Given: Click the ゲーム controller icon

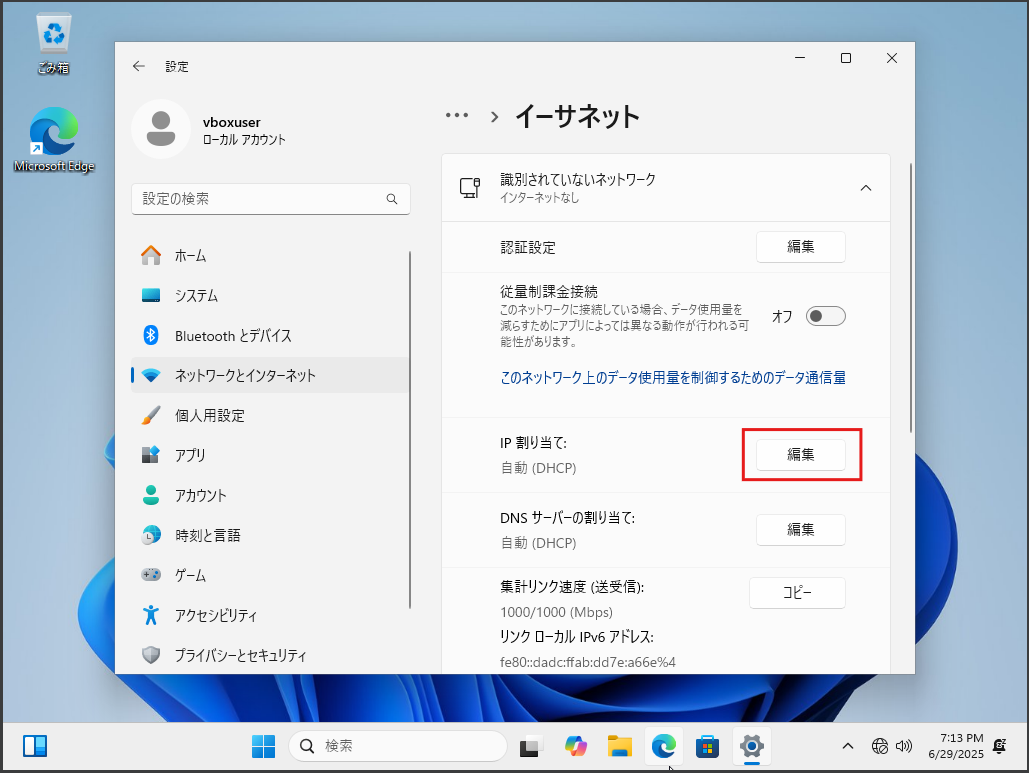Looking at the screenshot, I should point(151,575).
